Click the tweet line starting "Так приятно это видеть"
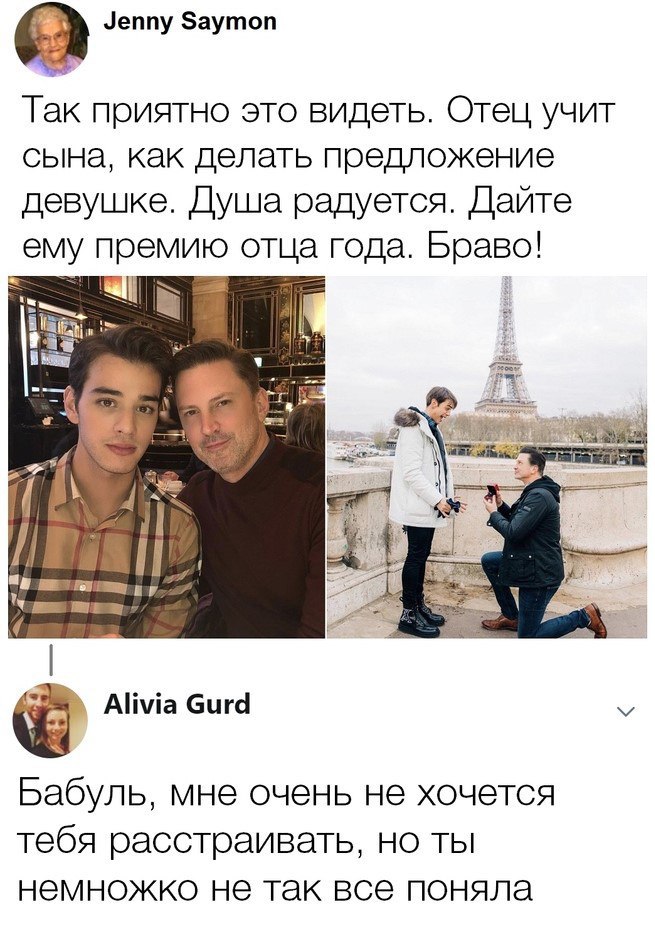655x927 pixels. (x=319, y=112)
